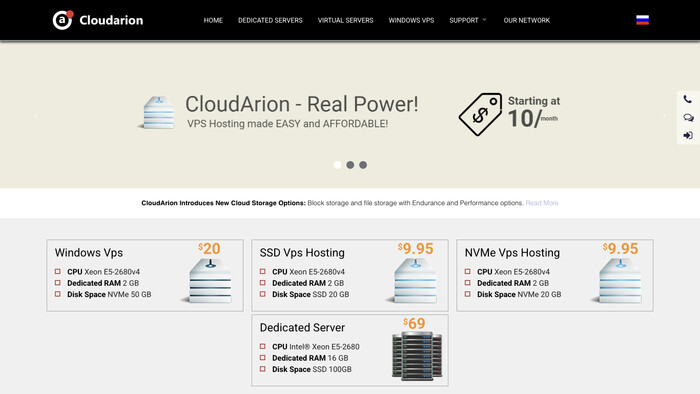The width and height of the screenshot is (700, 394).
Task: Open the Home menu item
Action: point(213,20)
